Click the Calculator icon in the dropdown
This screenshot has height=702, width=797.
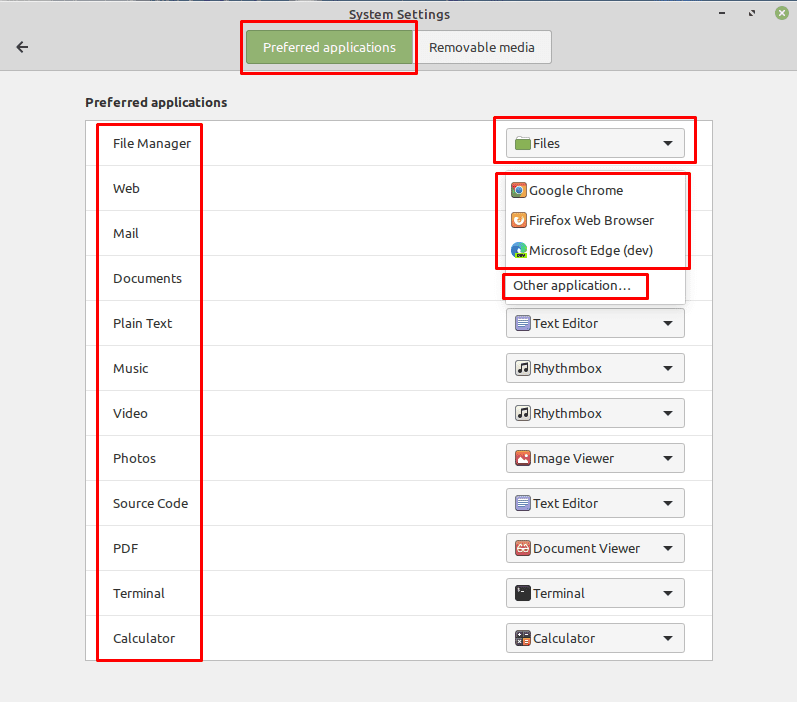coord(523,638)
